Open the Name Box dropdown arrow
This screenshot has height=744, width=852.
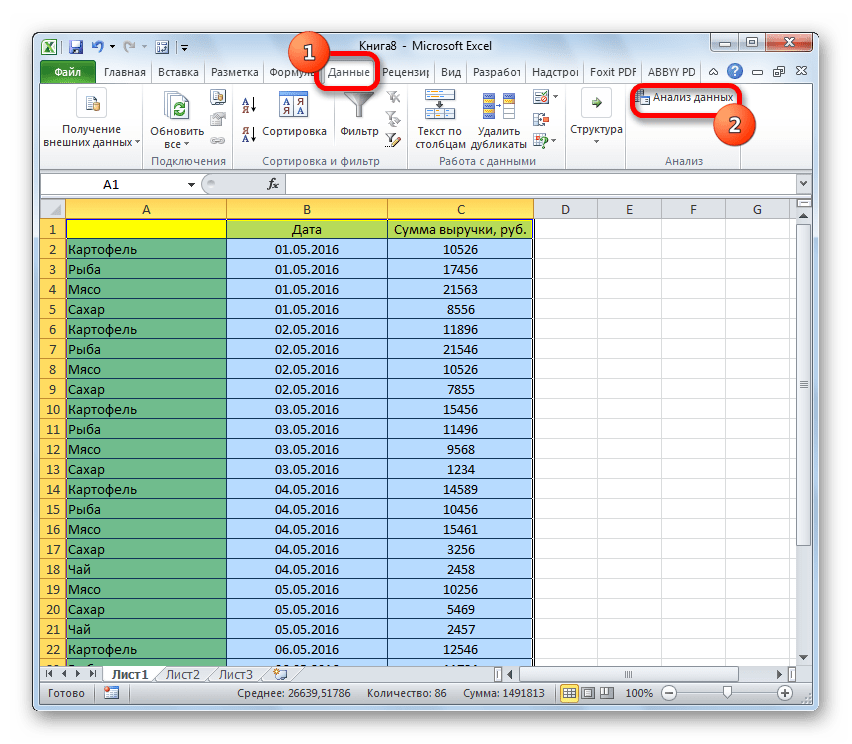coord(191,185)
